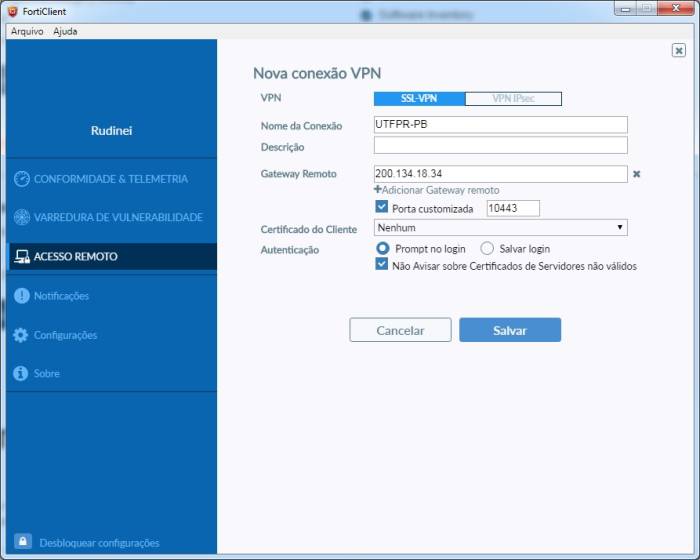The image size is (700, 560).
Task: Close the VPN form with X box
Action: (x=679, y=50)
